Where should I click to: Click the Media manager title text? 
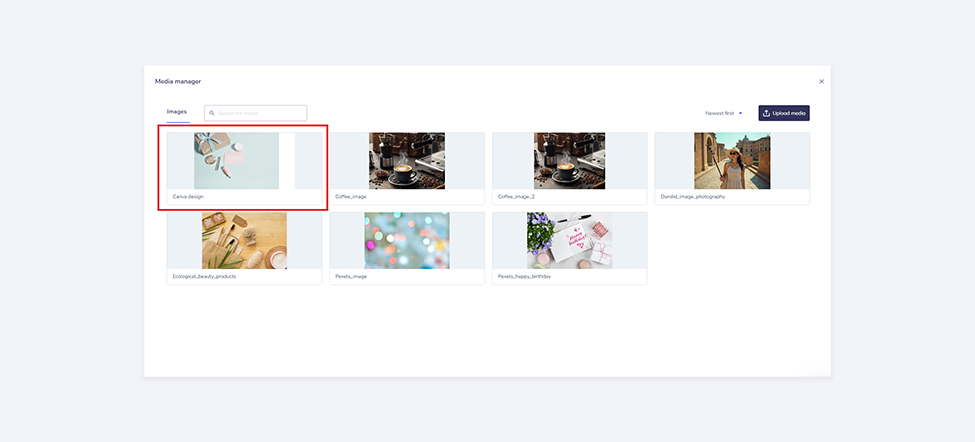(178, 81)
